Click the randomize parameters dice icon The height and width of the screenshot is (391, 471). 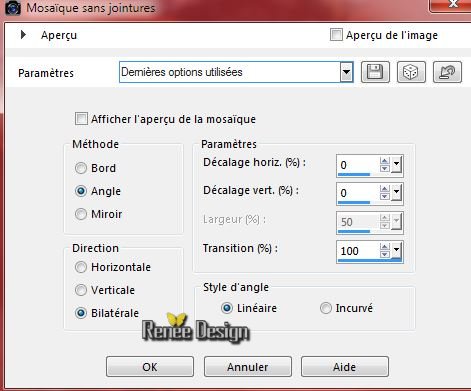click(x=411, y=72)
